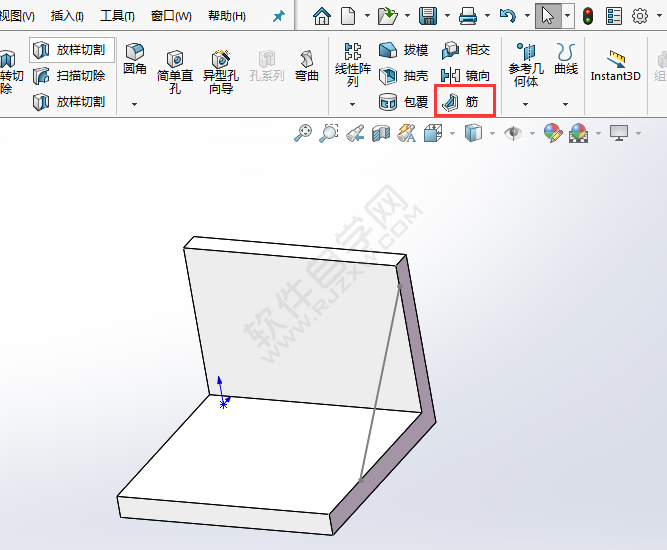Expand the Save dropdown arrow
667x550 pixels.
pyautogui.click(x=448, y=16)
